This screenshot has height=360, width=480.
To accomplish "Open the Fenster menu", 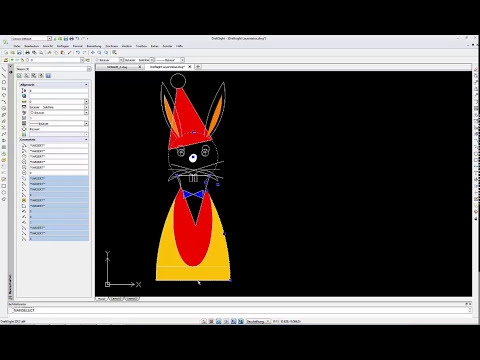I will click(167, 46).
